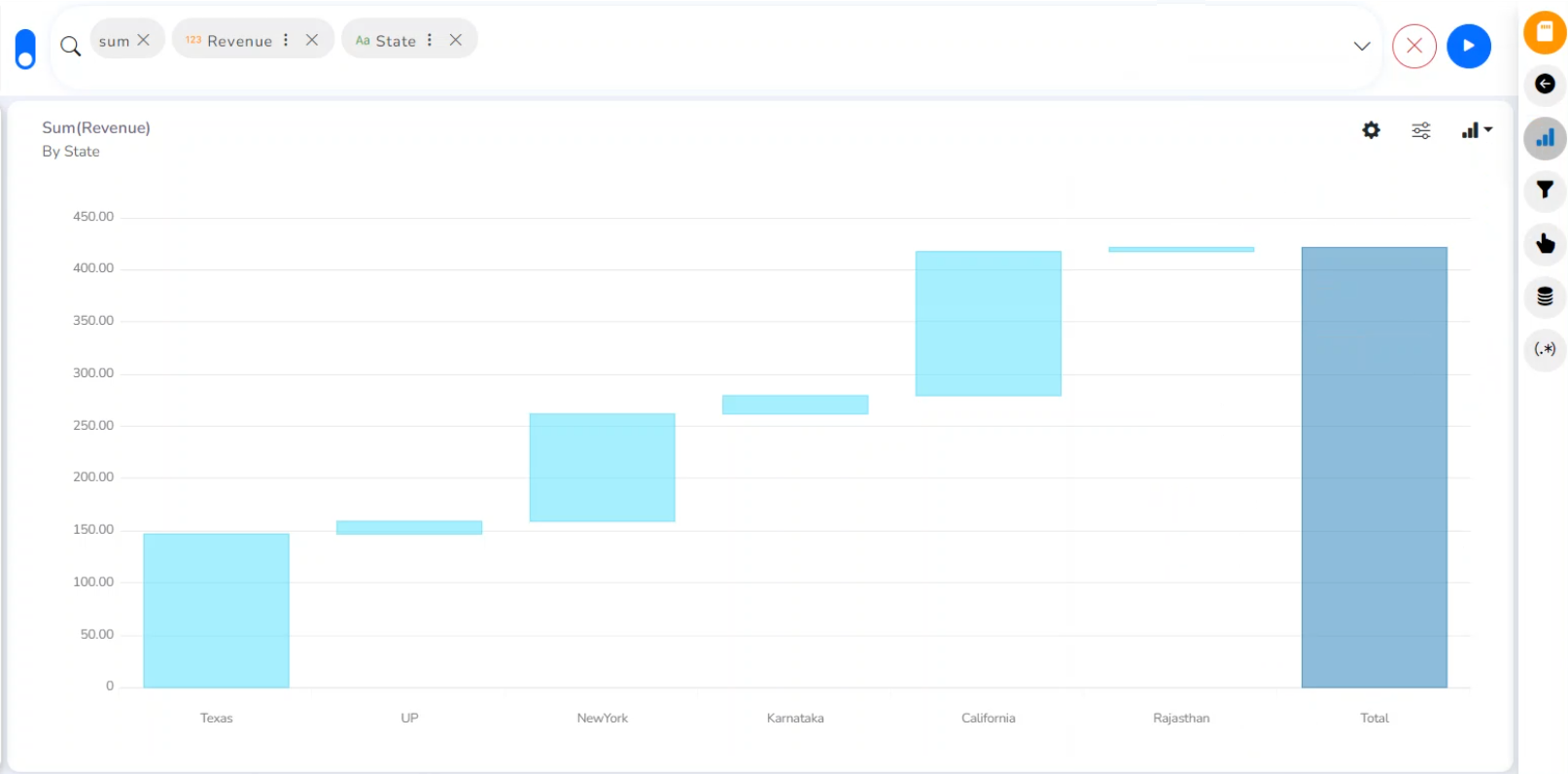1568x774 pixels.
Task: Run the query with the blue play button
Action: 1468,46
